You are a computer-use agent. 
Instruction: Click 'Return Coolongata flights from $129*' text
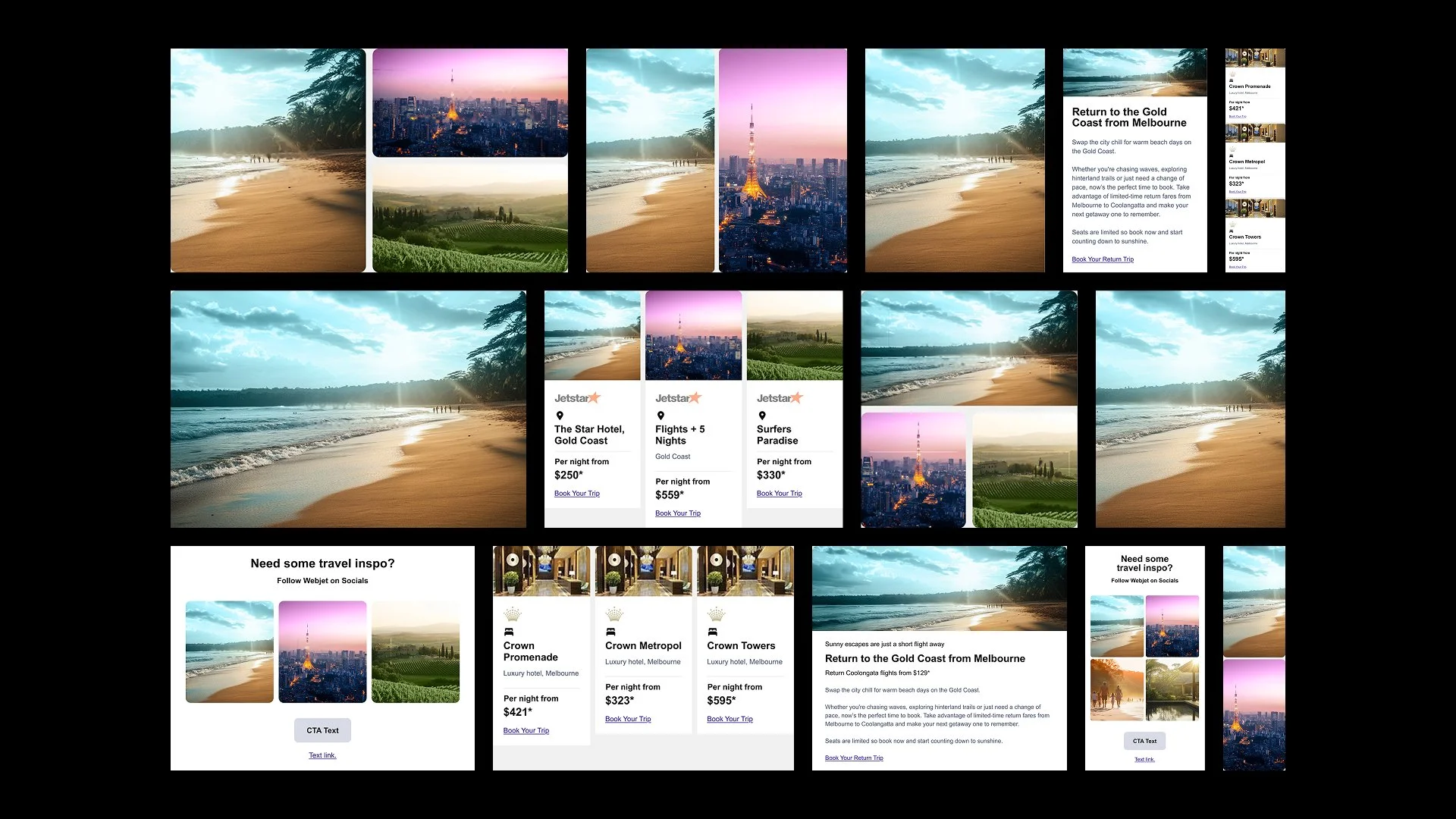[x=877, y=673]
